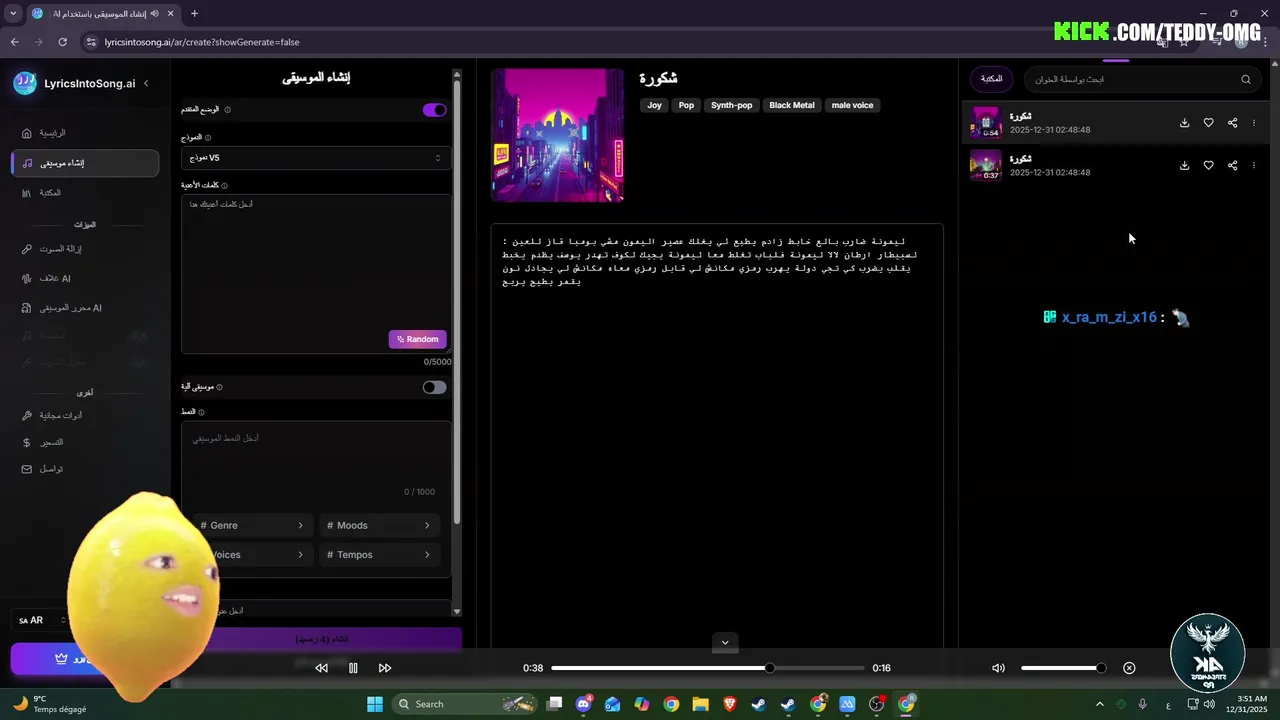
Task: Collapse the song details panel using down chevron
Action: pyautogui.click(x=725, y=642)
